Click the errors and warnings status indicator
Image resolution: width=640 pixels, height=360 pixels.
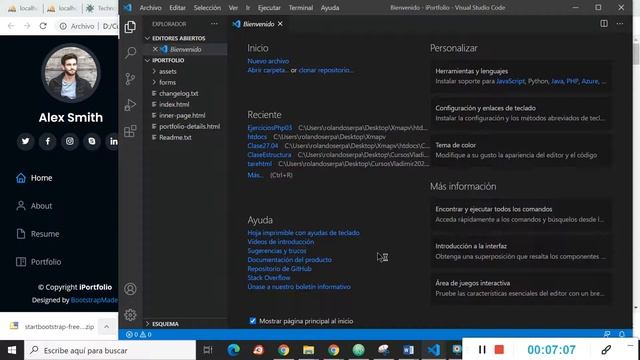[139, 334]
